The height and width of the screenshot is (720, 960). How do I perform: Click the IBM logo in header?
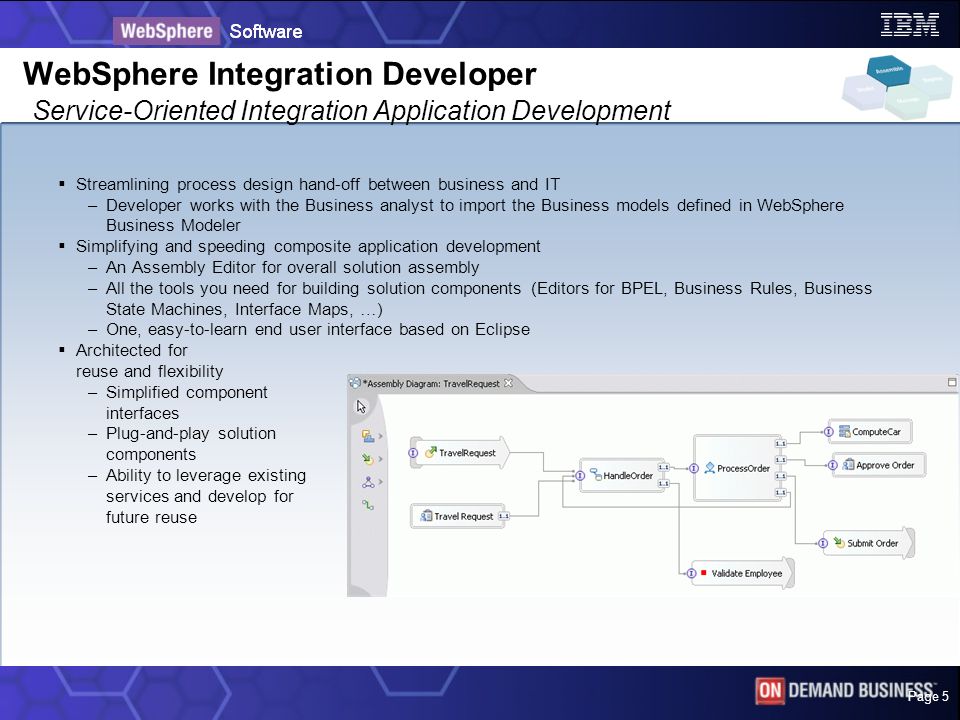(x=910, y=24)
